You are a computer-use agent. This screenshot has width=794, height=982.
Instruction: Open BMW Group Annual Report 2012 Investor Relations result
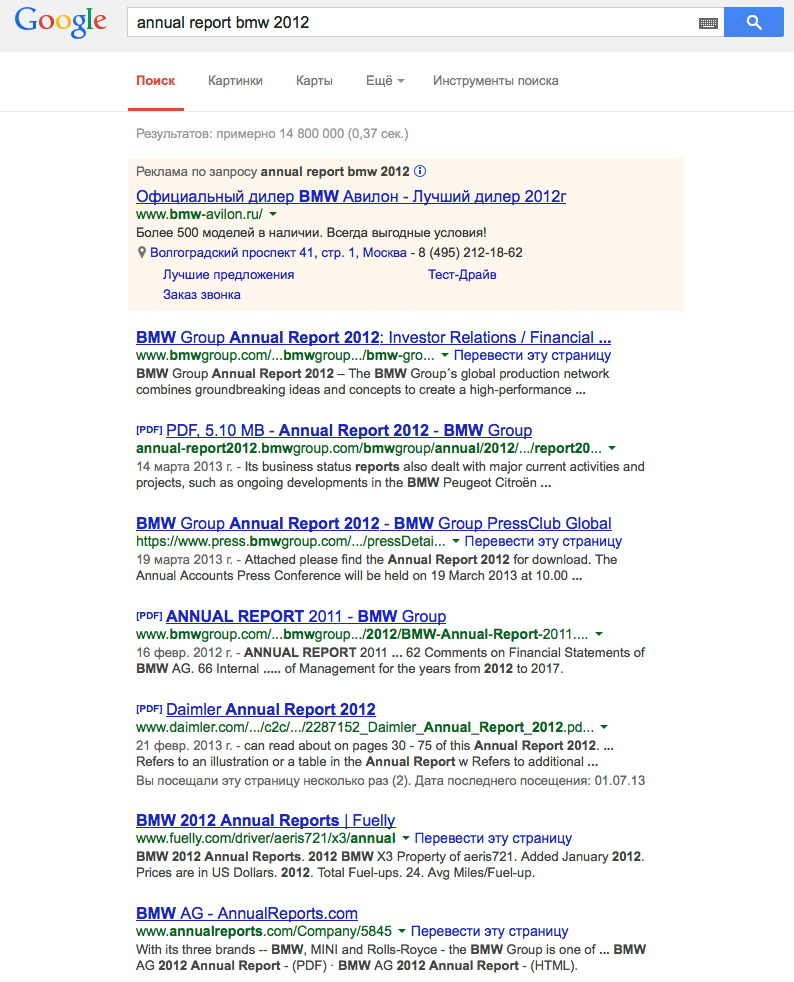[373, 338]
